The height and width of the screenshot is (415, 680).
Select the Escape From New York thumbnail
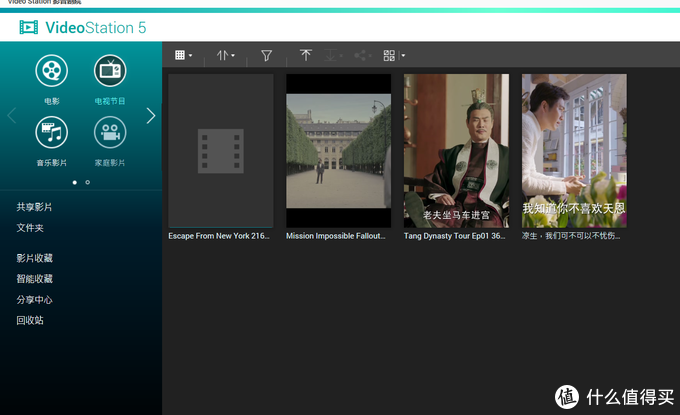click(221, 151)
